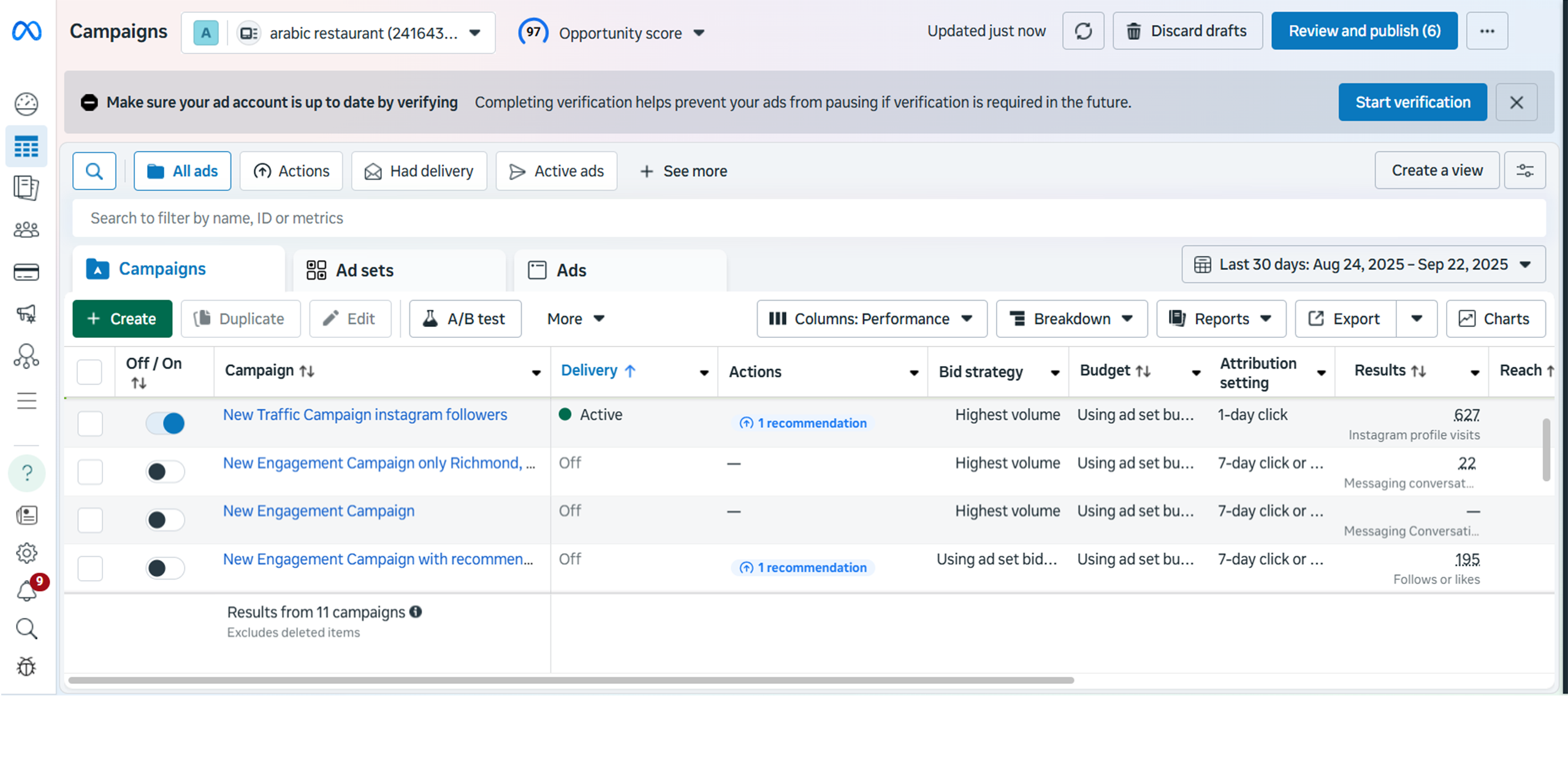Open the account overview gauge icon
Viewport: 1568px width, 766px height.
tap(26, 104)
